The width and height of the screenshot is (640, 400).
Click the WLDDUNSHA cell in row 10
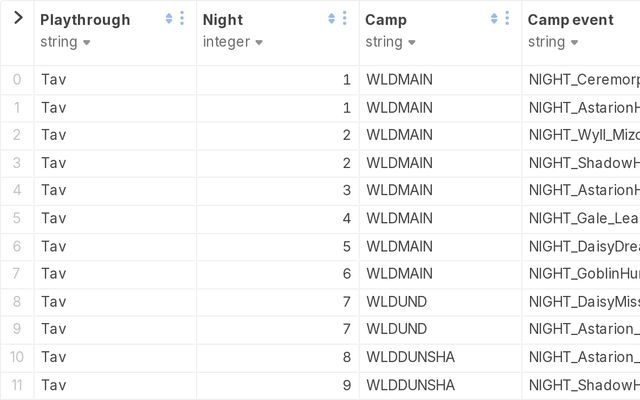tap(411, 357)
